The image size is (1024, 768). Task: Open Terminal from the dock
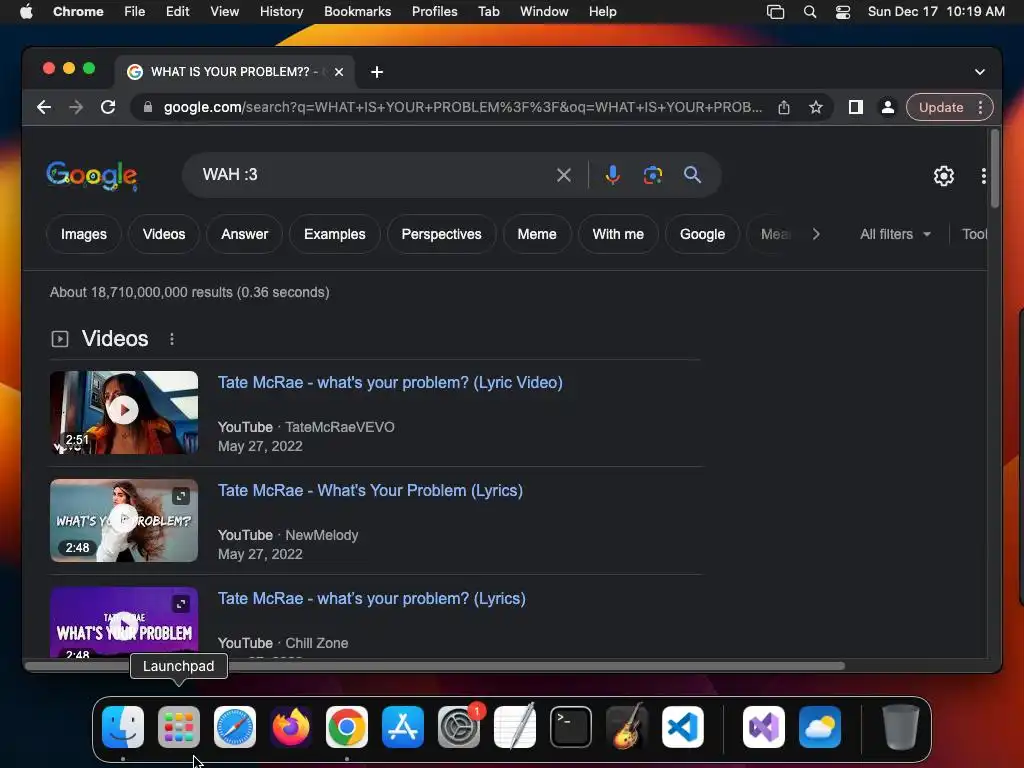pos(571,727)
